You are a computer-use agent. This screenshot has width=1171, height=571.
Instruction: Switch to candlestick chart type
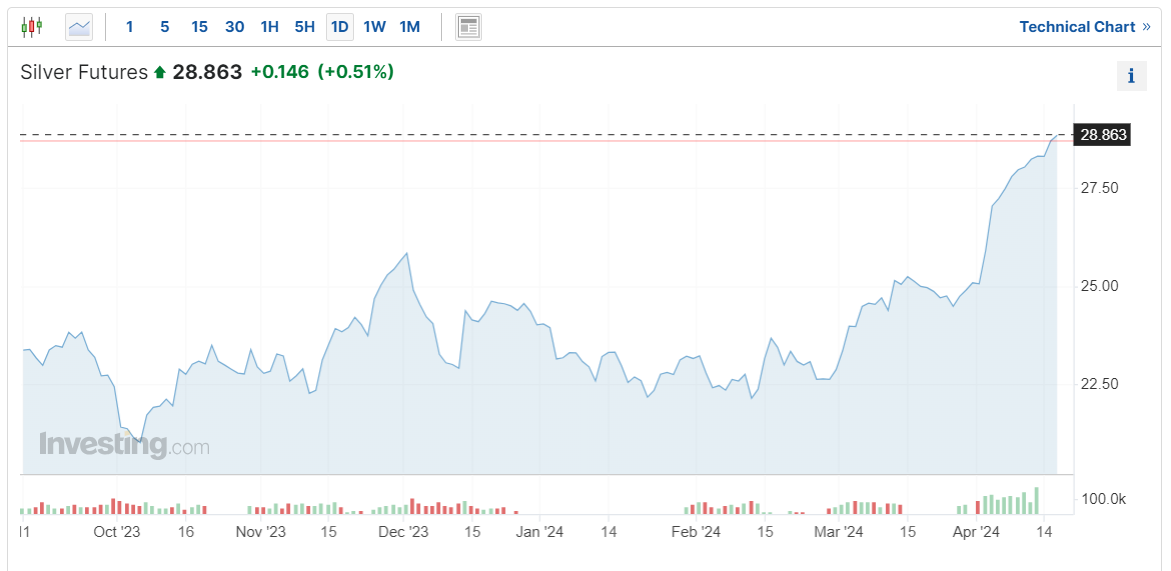(x=32, y=27)
